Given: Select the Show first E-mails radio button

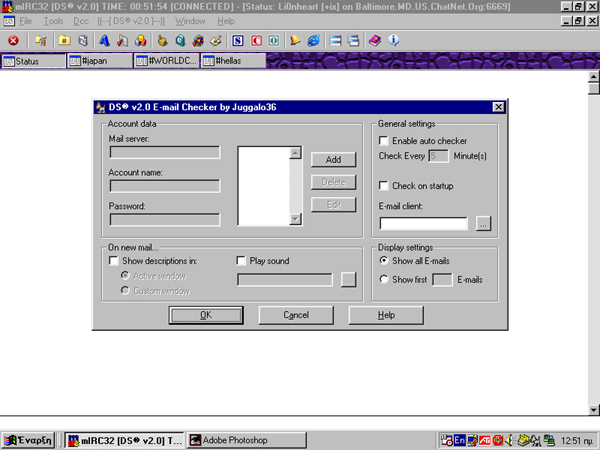Looking at the screenshot, I should click(x=383, y=279).
